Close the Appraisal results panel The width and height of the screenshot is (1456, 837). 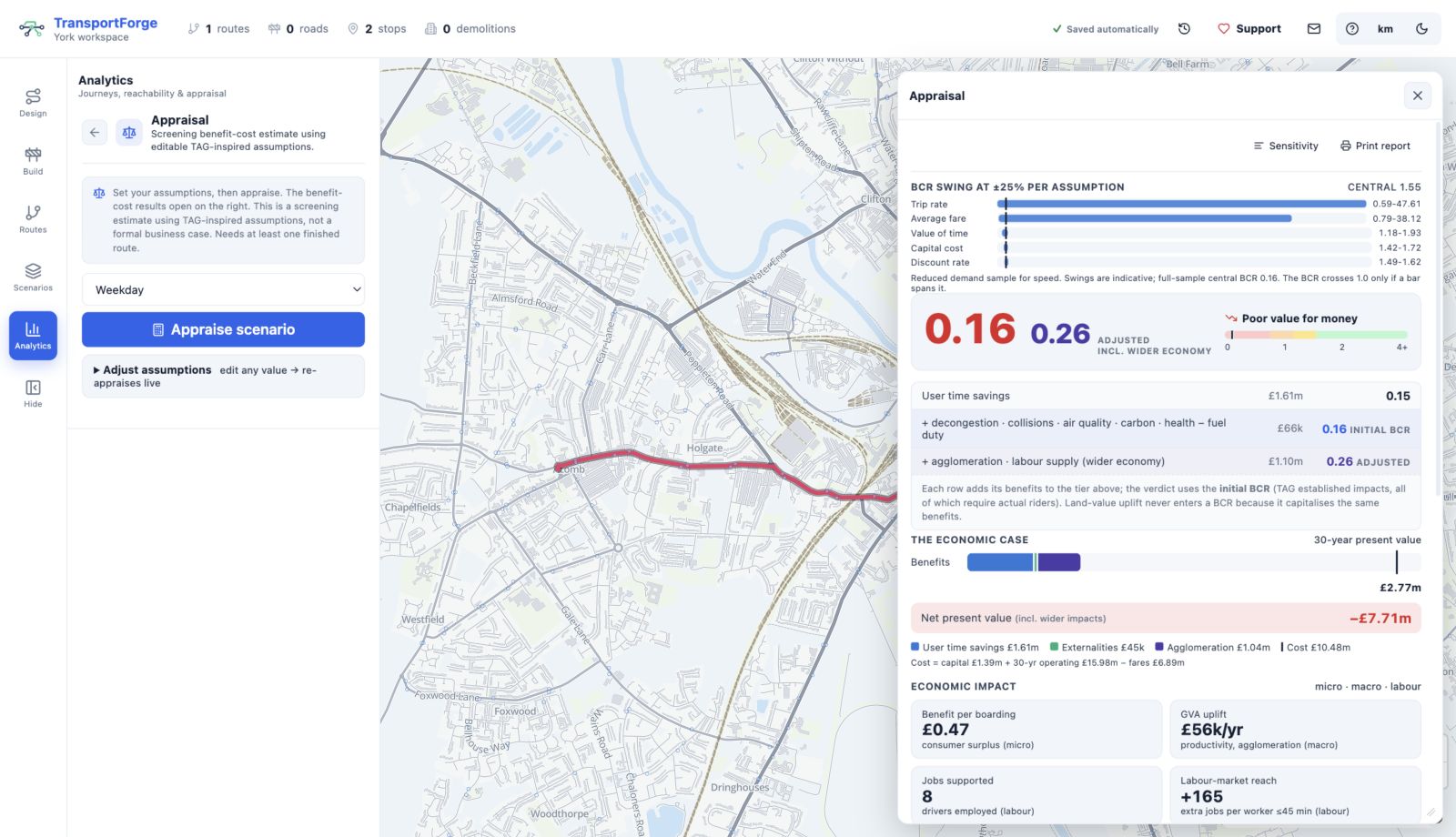(x=1417, y=96)
